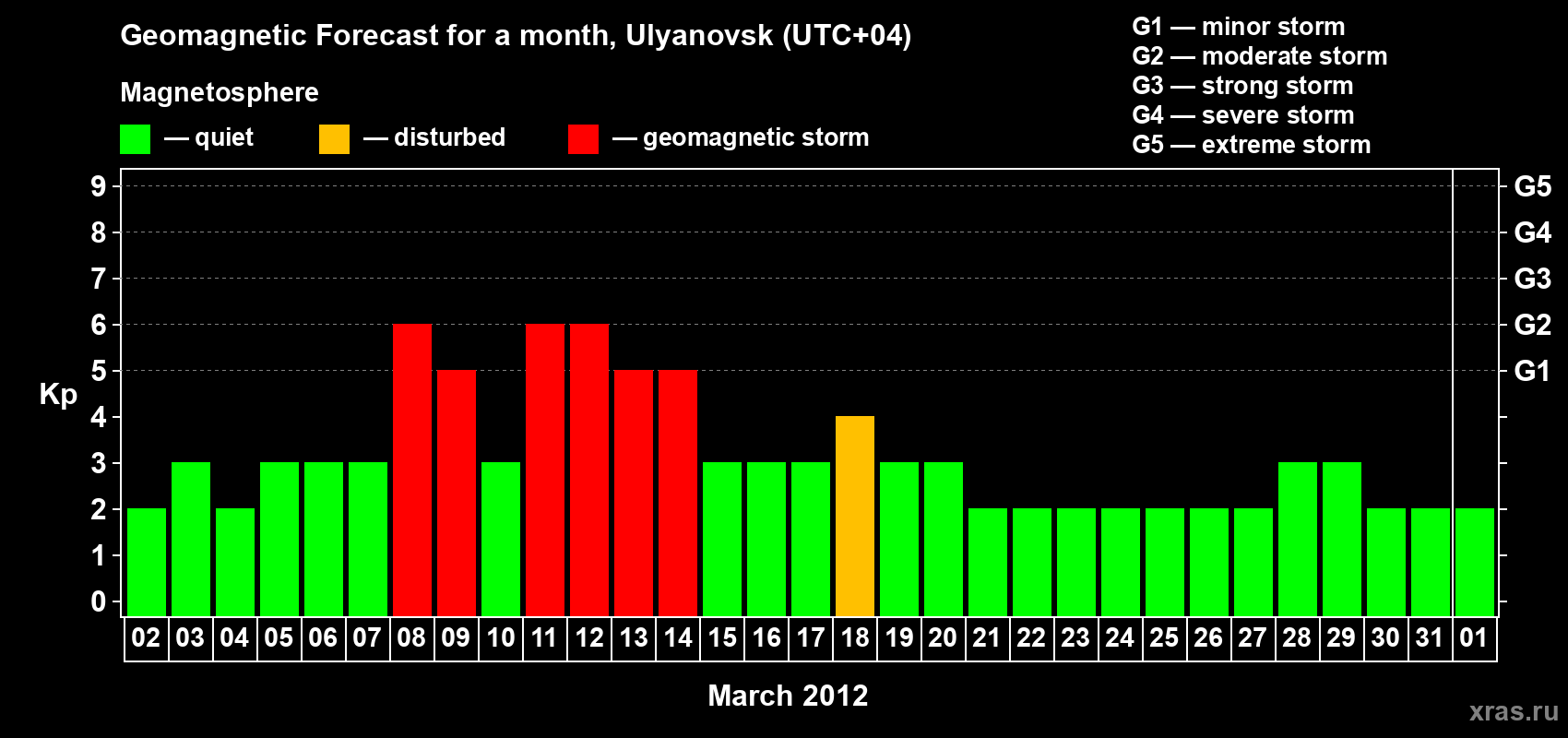Click the Kp value 6 on left axis
The image size is (1568, 738).
(99, 325)
